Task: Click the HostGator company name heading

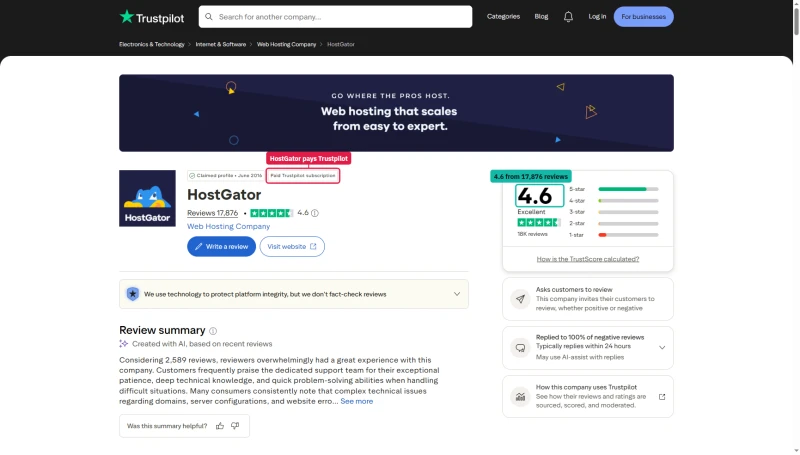Action: click(x=224, y=195)
